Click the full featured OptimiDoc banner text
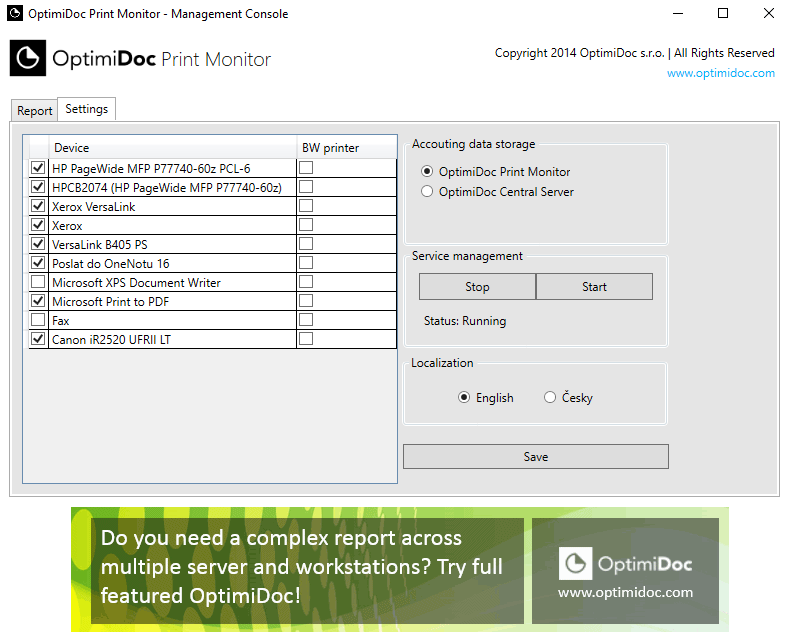Image resolution: width=792 pixels, height=636 pixels. [x=302, y=566]
